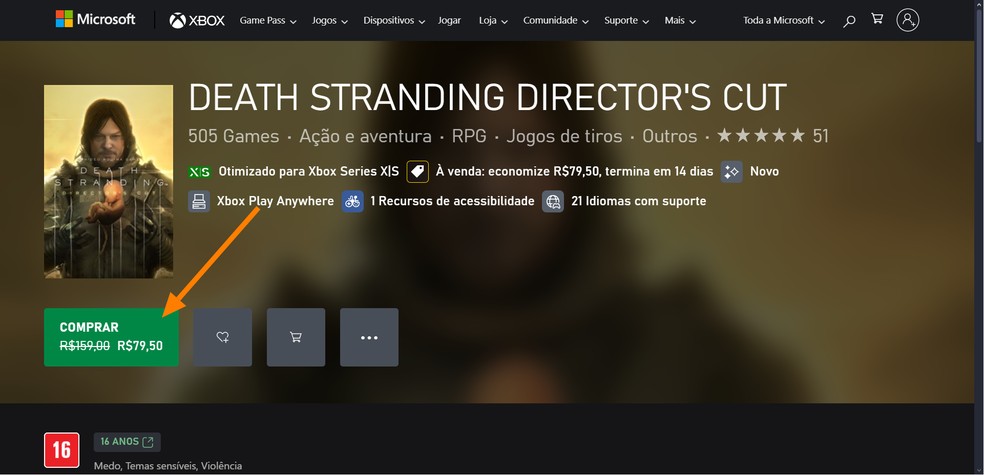Expand the Suporte menu

pyautogui.click(x=628, y=21)
